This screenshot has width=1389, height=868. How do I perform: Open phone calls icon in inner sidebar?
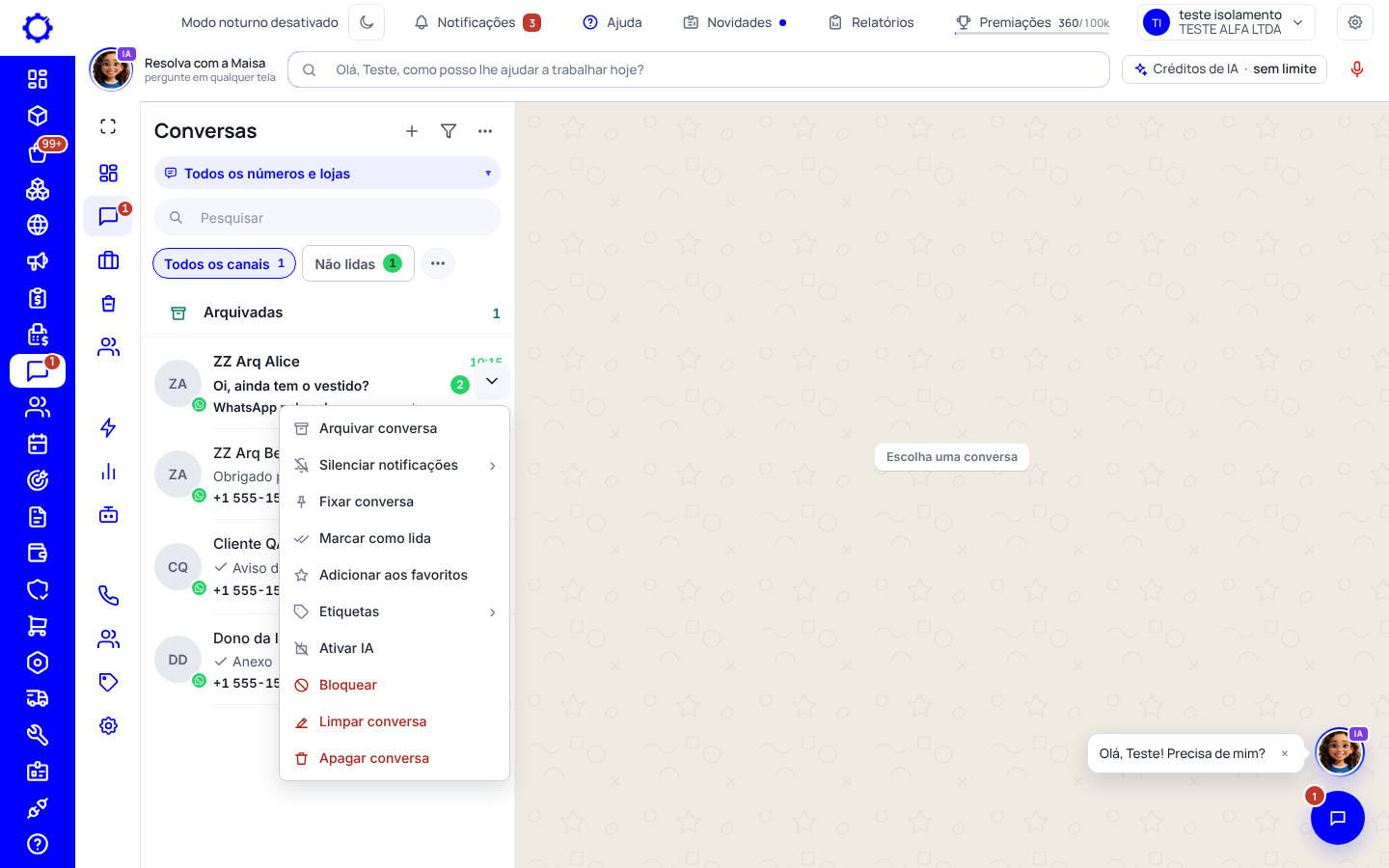coord(108,595)
